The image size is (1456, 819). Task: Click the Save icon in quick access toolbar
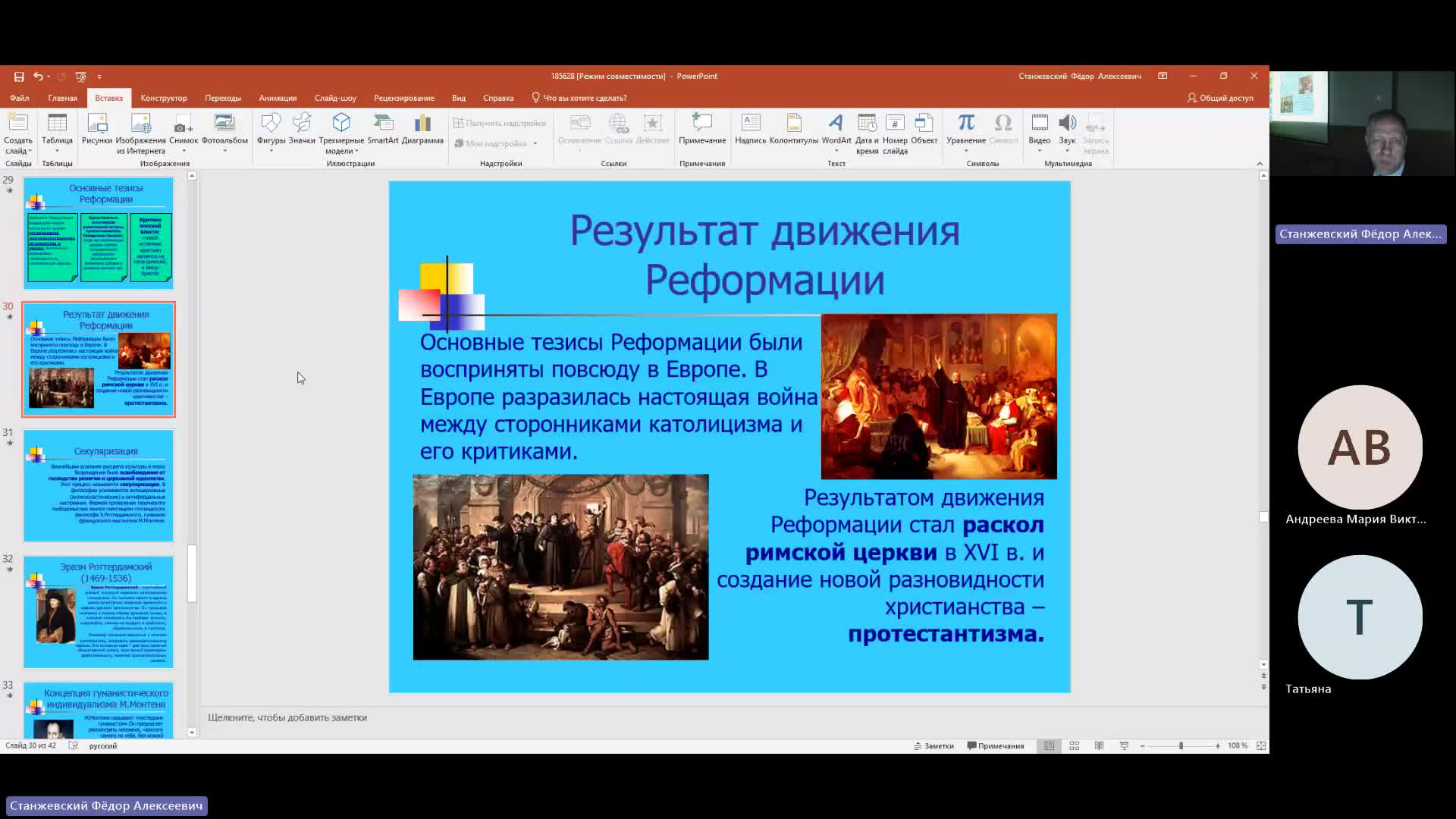coord(19,77)
